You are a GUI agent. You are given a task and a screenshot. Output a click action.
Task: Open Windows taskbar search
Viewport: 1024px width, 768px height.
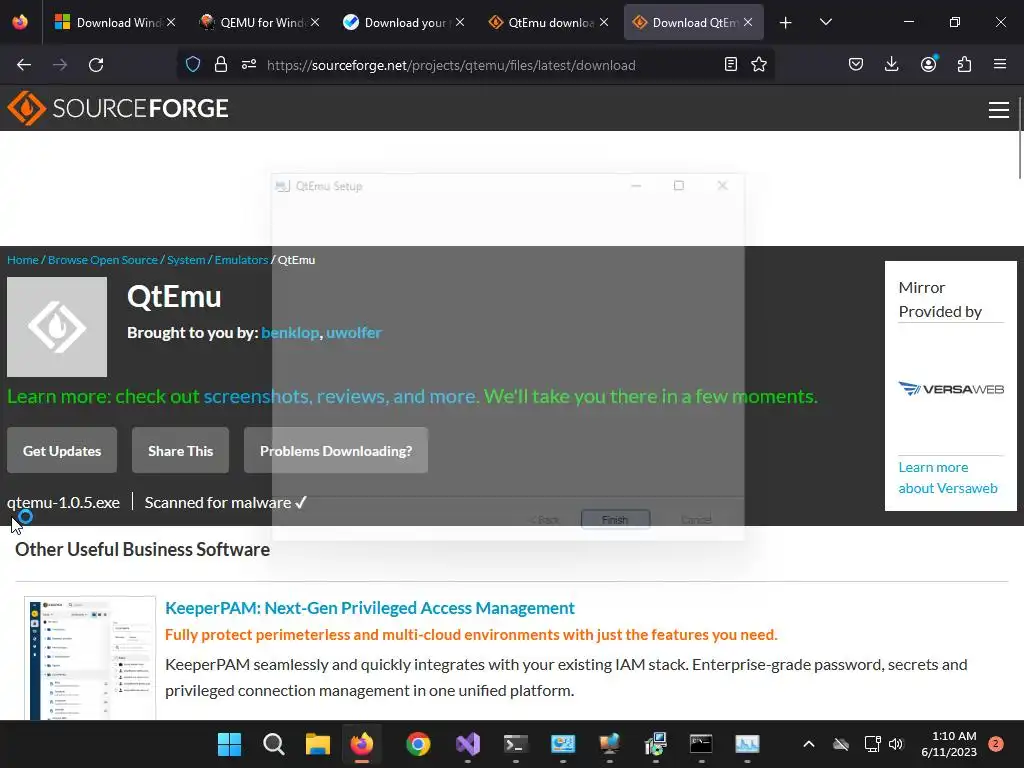point(274,744)
